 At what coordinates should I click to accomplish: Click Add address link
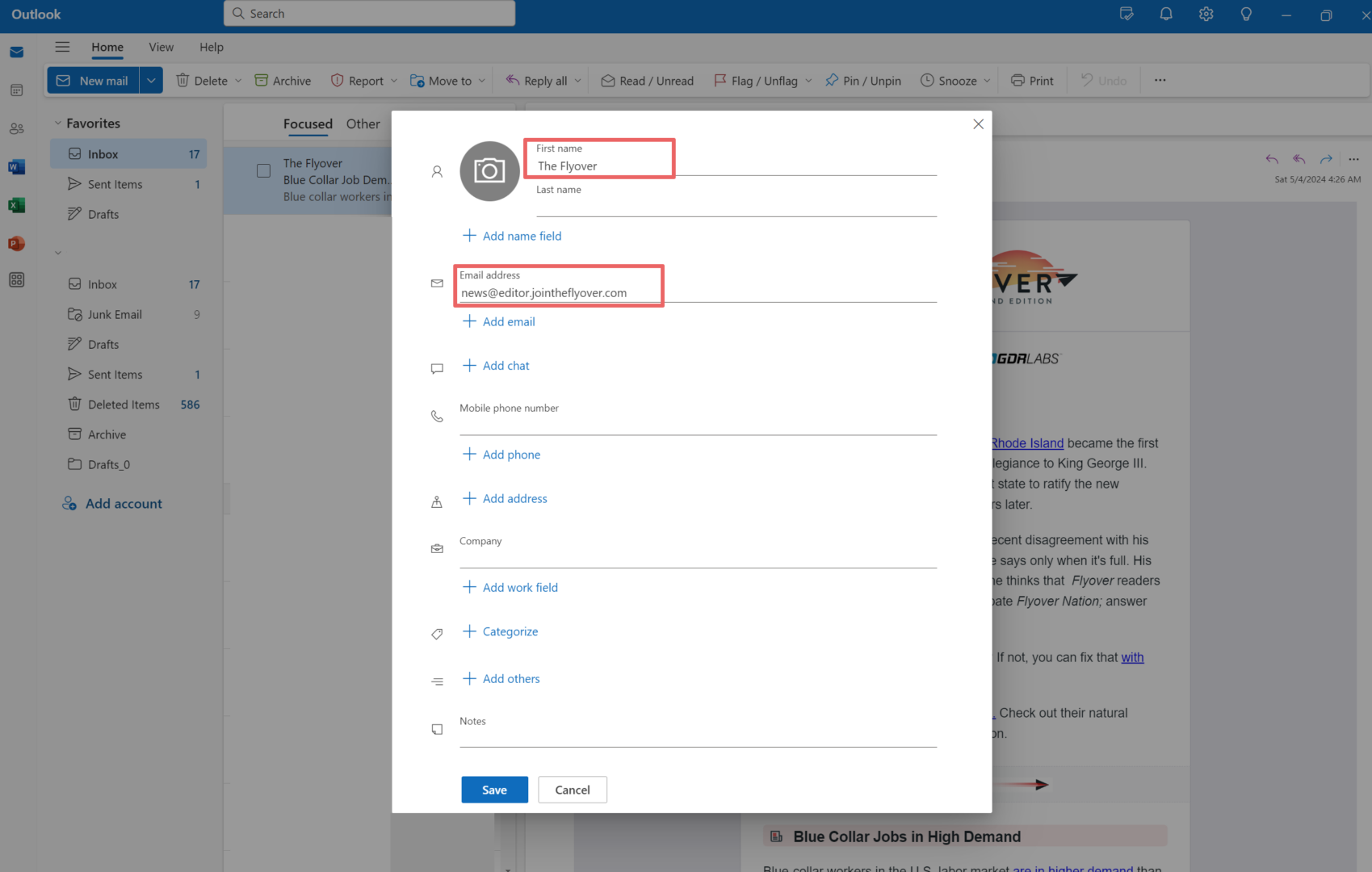pos(505,499)
